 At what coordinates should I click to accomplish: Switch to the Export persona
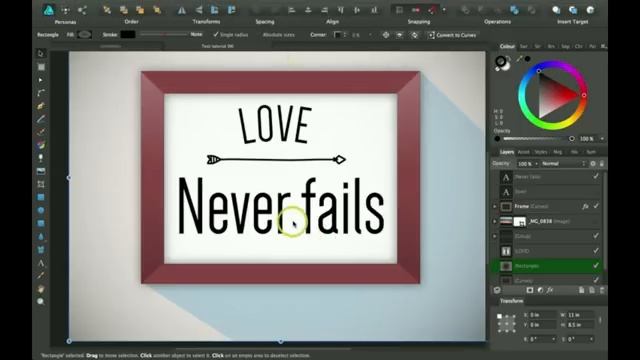82,10
